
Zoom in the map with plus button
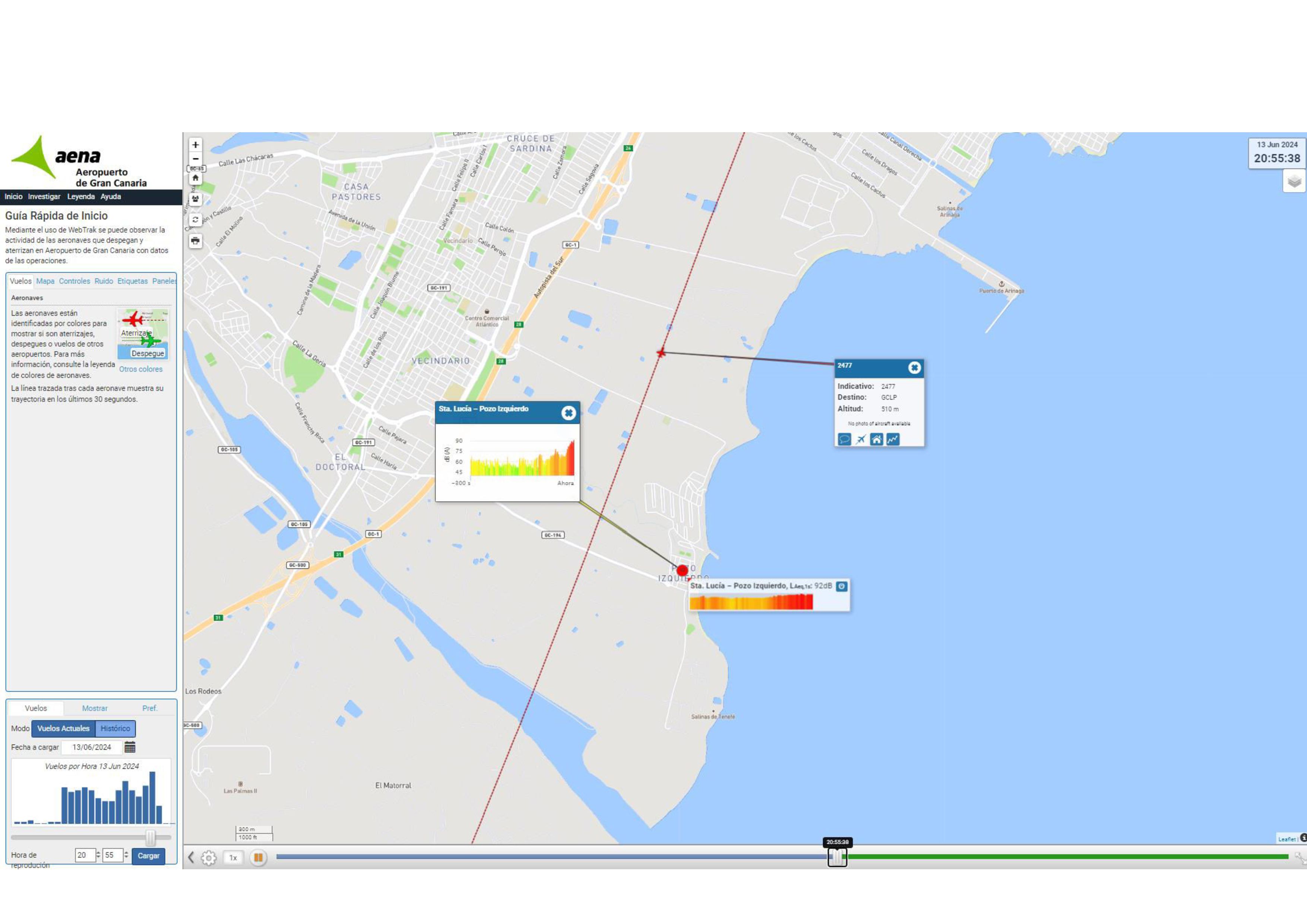[195, 145]
